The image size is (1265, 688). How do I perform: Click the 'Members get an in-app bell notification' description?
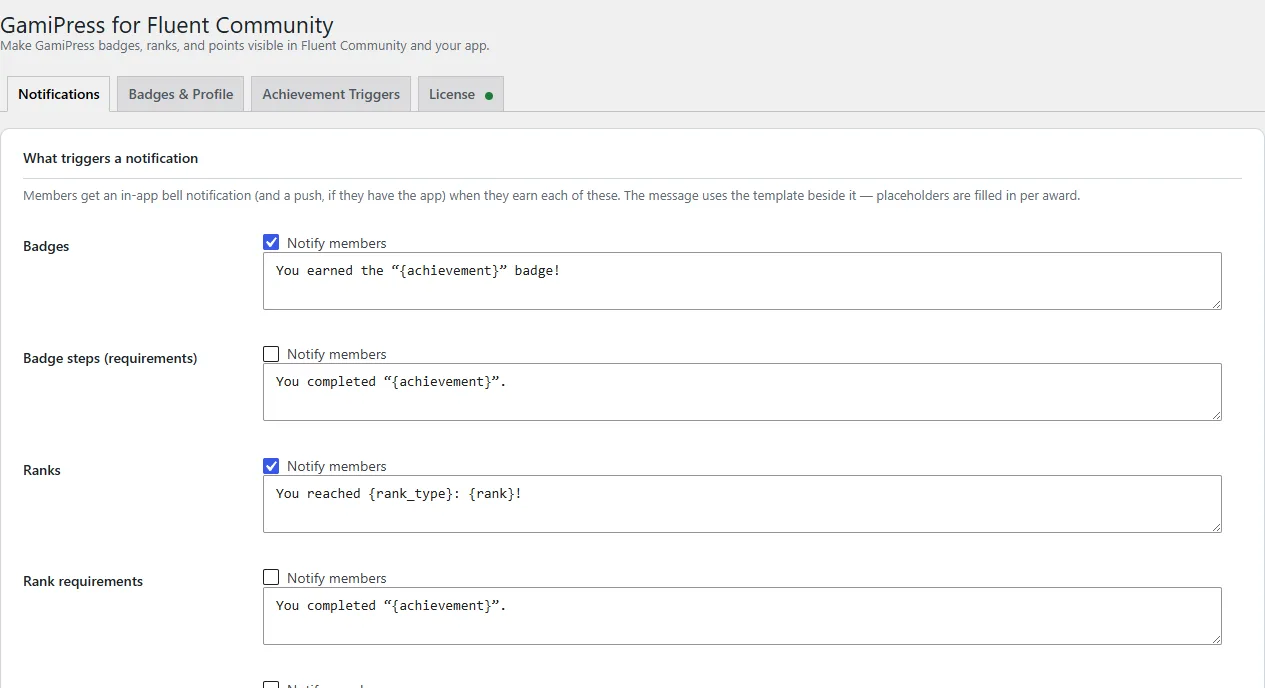point(551,196)
